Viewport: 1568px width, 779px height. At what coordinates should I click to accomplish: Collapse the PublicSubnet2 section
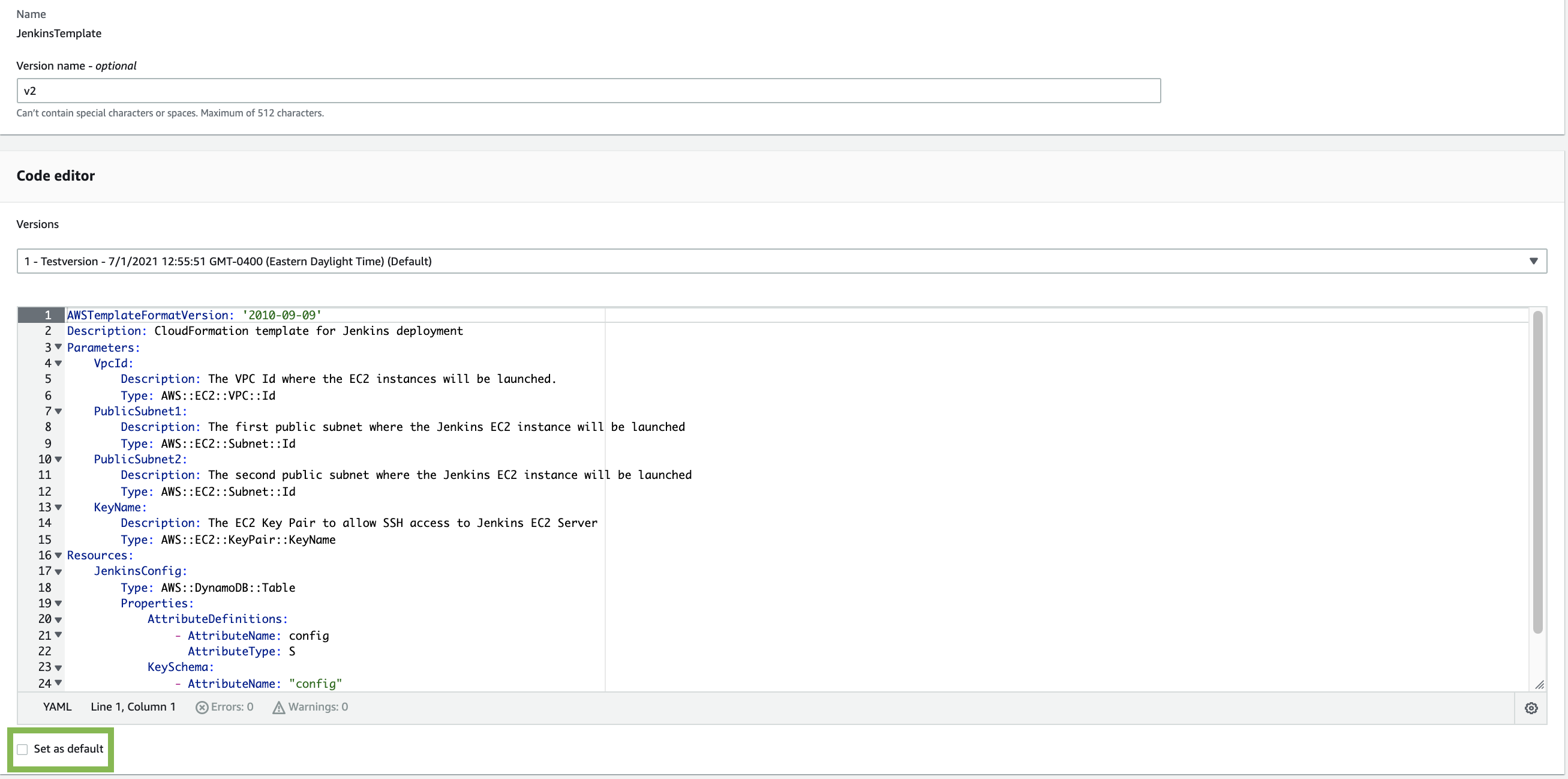click(58, 459)
